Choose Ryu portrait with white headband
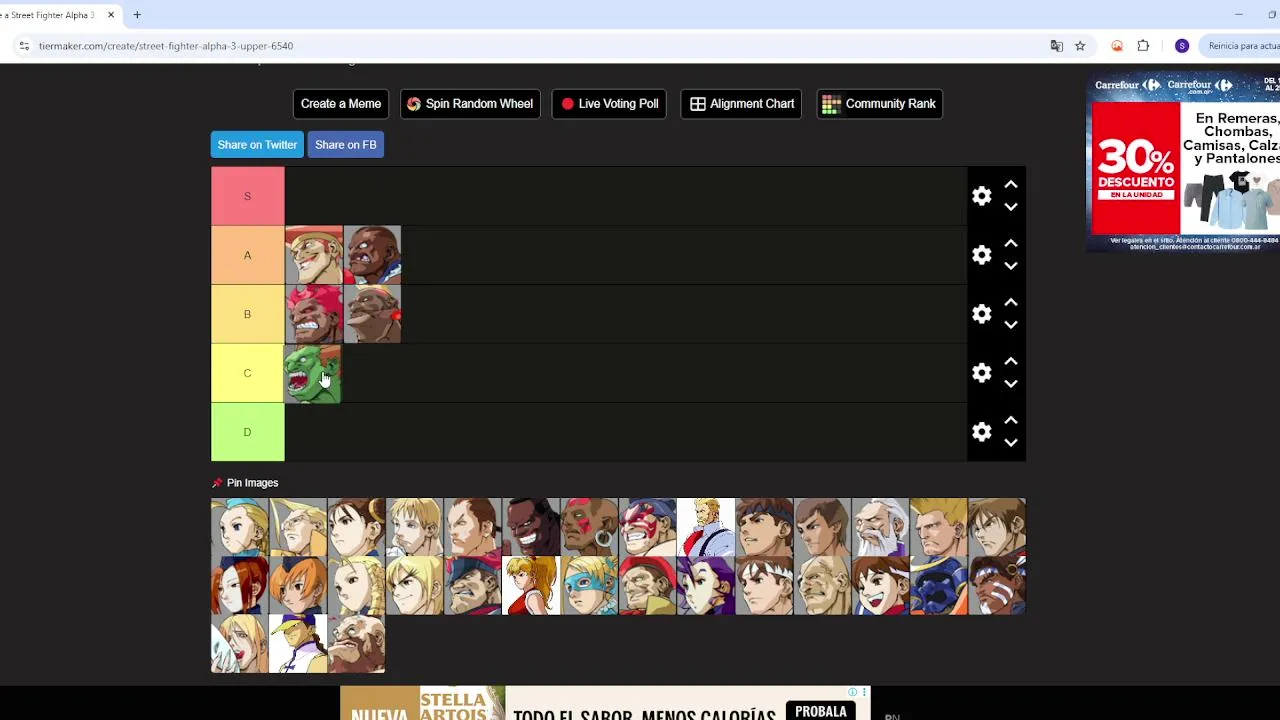1280x720 pixels. click(765, 585)
